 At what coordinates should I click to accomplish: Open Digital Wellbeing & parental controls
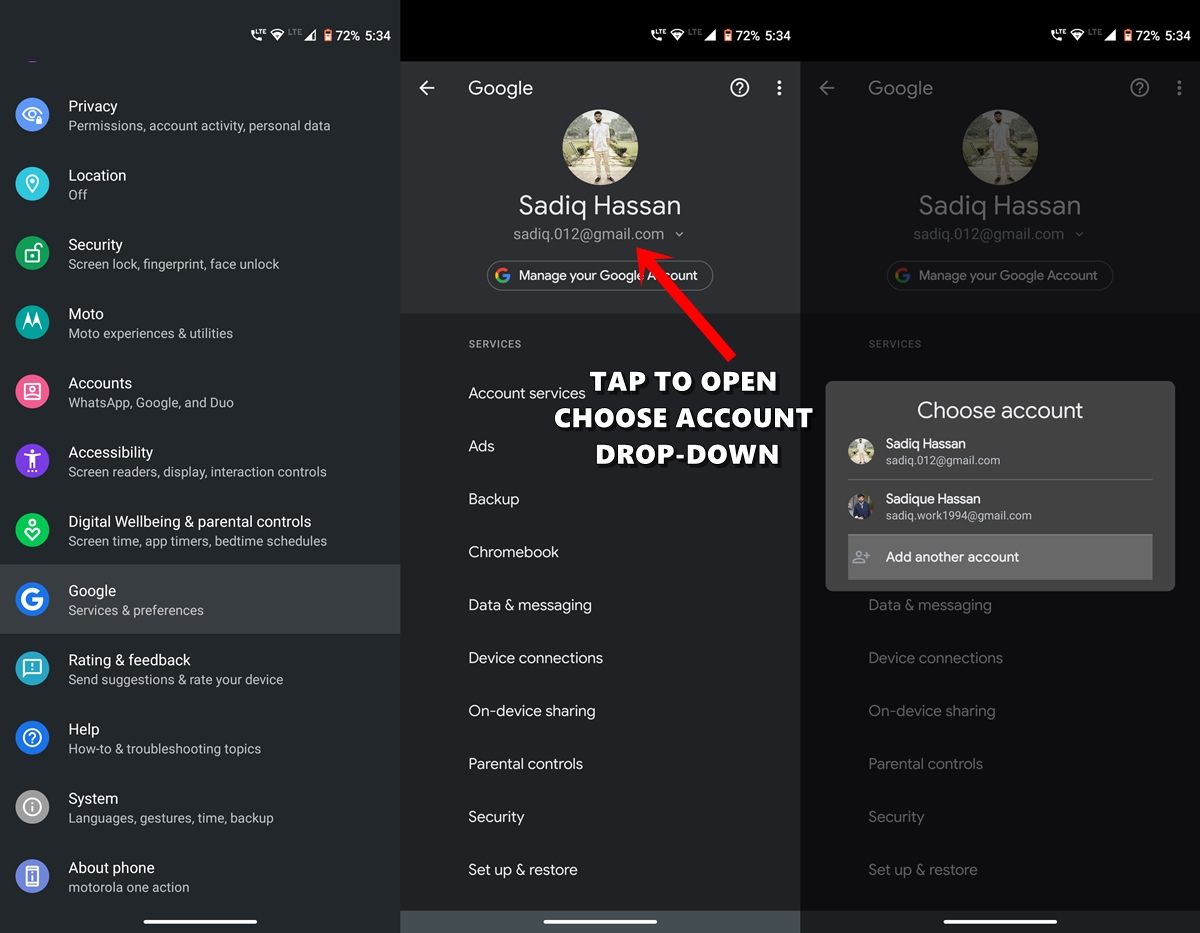[x=200, y=530]
